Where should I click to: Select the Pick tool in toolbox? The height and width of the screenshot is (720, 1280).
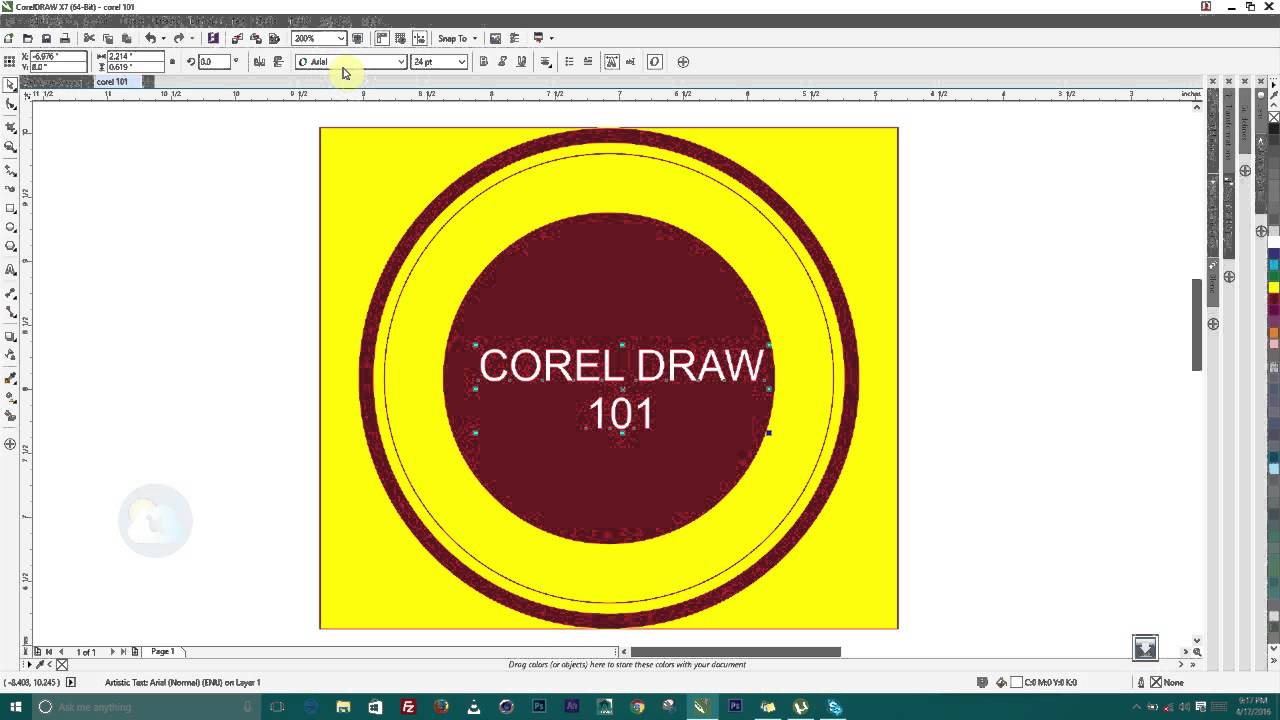[11, 84]
